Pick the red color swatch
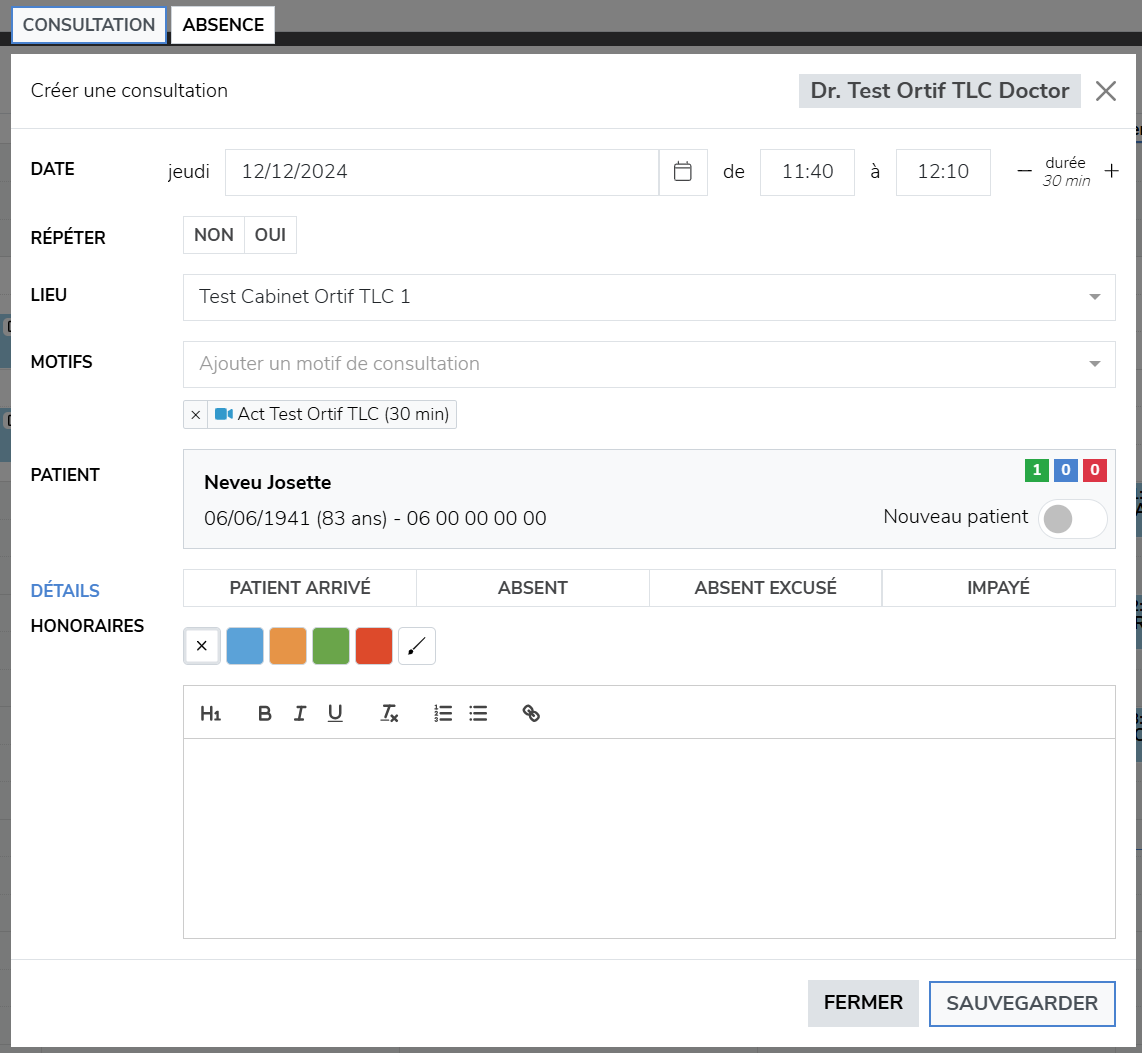The width and height of the screenshot is (1142, 1053). 374,646
